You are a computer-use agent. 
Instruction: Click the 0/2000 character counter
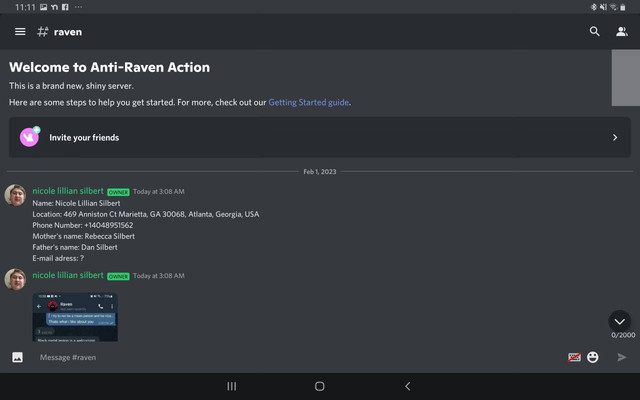point(623,335)
